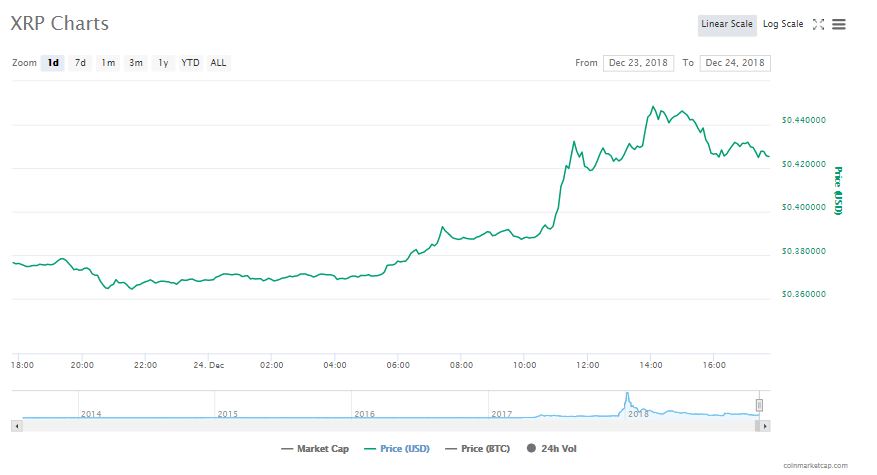Viewport: 877px width, 475px height.
Task: Click the XRP Charts heading
Action: point(60,23)
